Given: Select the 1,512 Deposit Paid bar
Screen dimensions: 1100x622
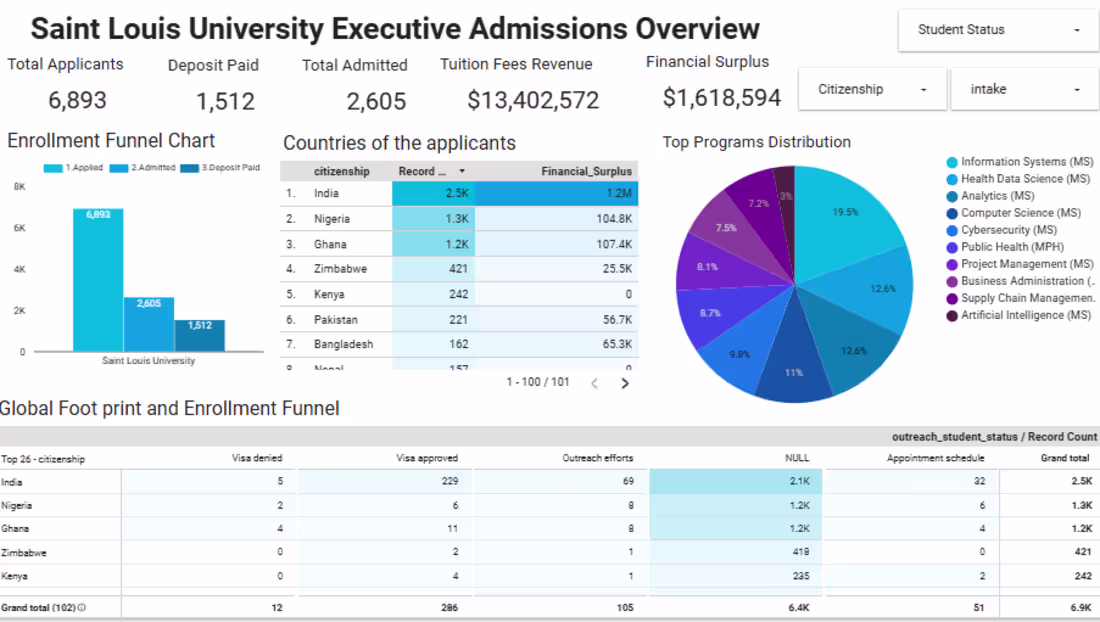Looking at the screenshot, I should pyautogui.click(x=200, y=335).
